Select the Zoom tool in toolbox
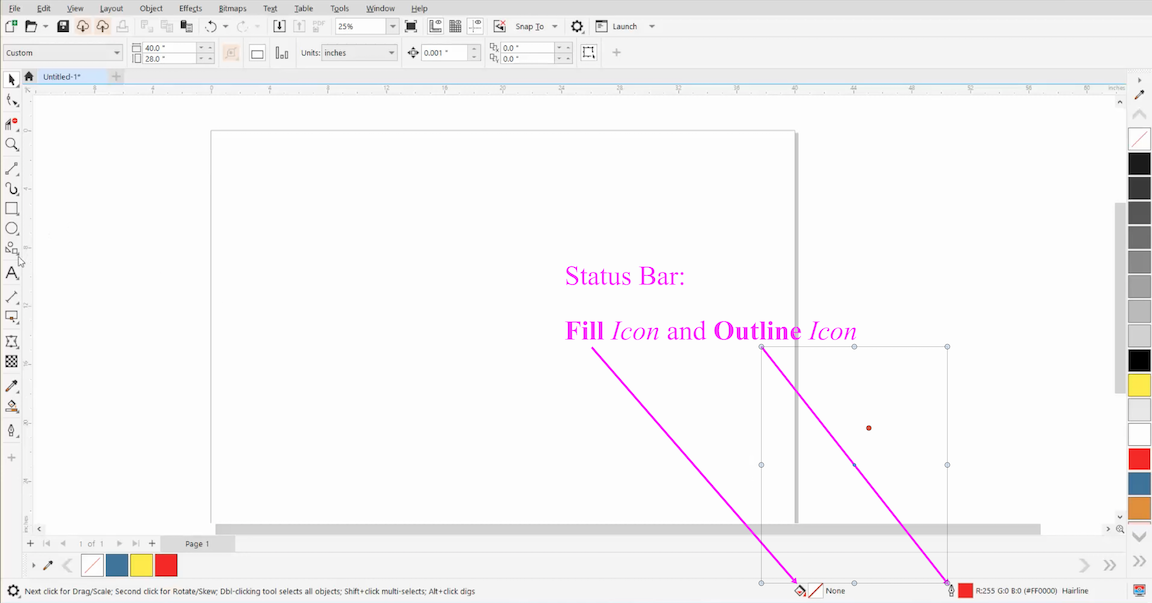This screenshot has height=603, width=1152. pyautogui.click(x=12, y=145)
